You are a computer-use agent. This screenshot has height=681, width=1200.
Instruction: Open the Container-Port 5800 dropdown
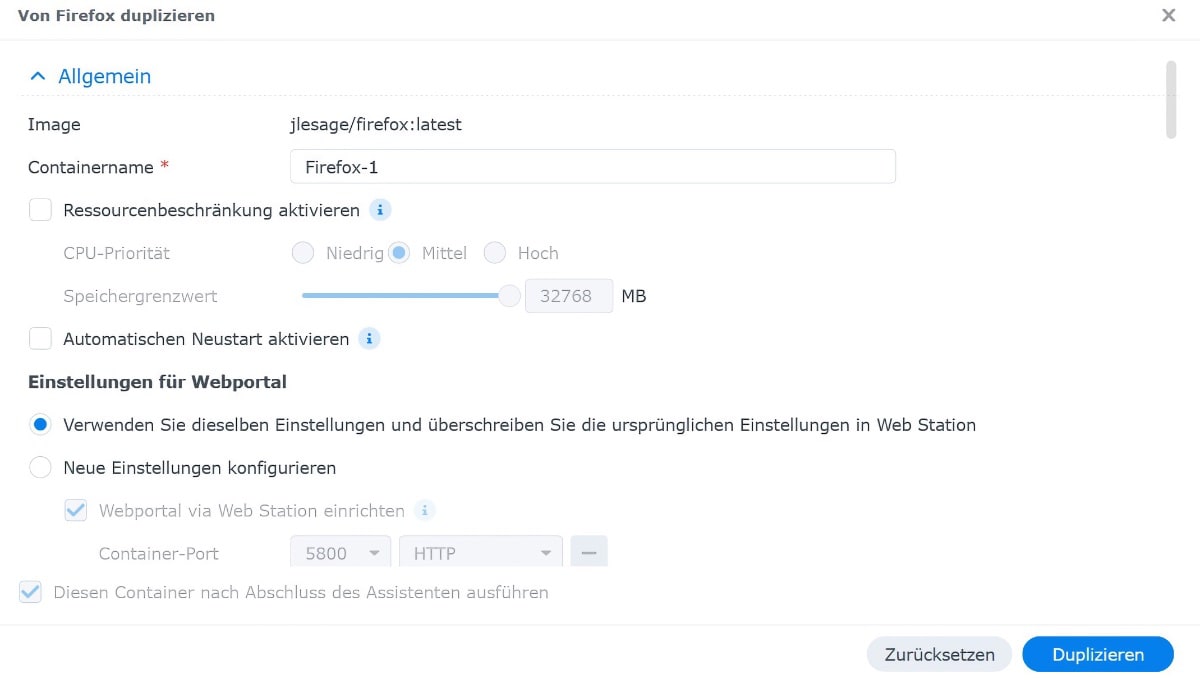(340, 552)
